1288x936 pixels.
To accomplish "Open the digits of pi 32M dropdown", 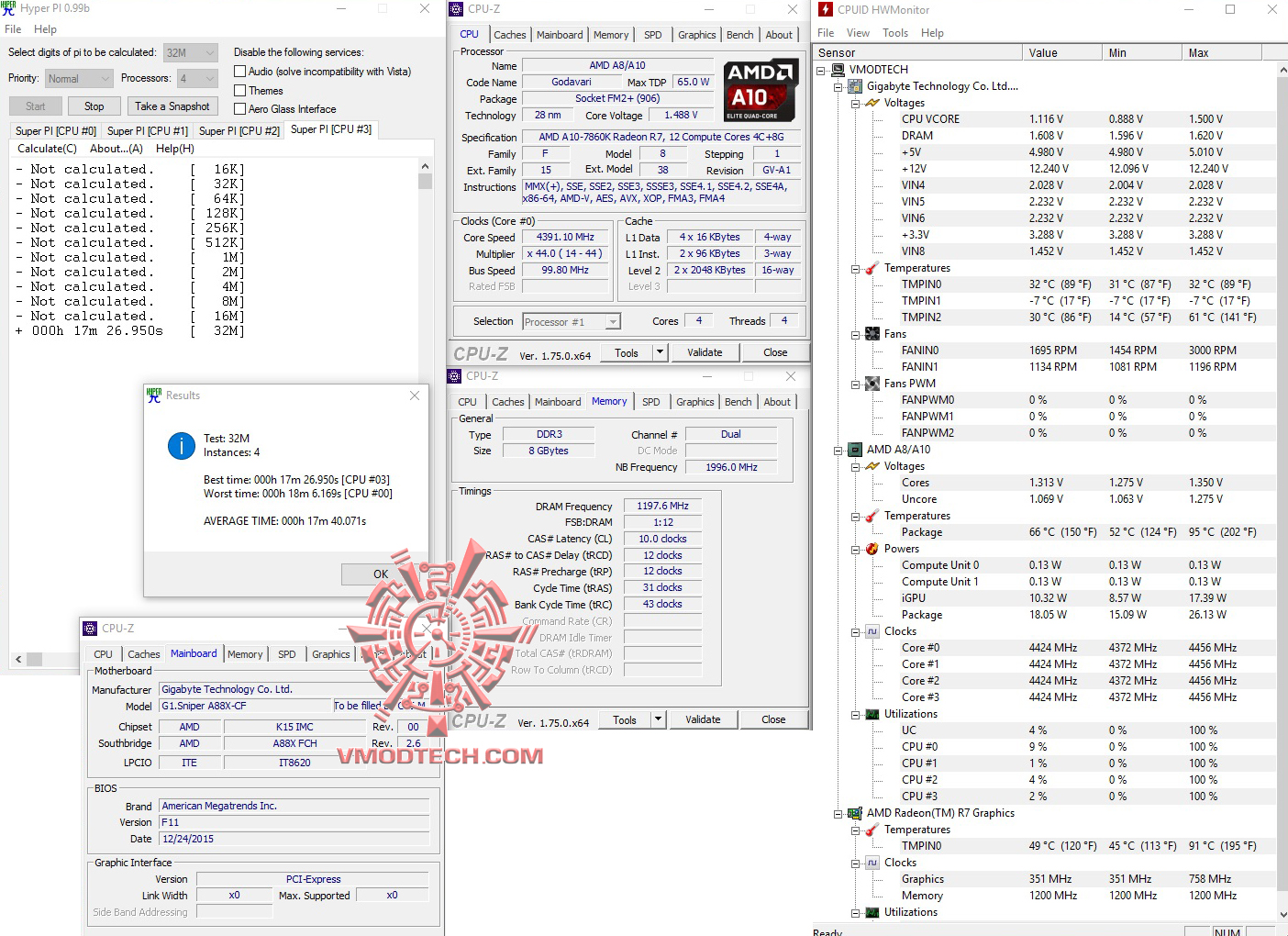I will (x=209, y=53).
